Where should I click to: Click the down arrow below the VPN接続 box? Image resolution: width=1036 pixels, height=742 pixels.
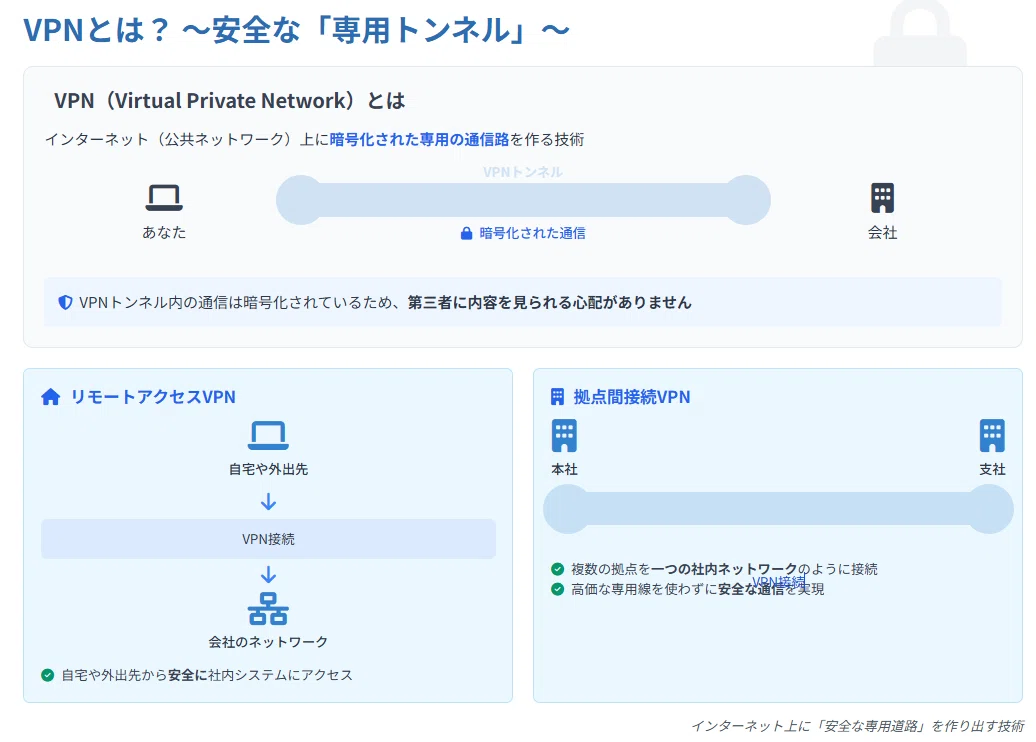tap(268, 574)
